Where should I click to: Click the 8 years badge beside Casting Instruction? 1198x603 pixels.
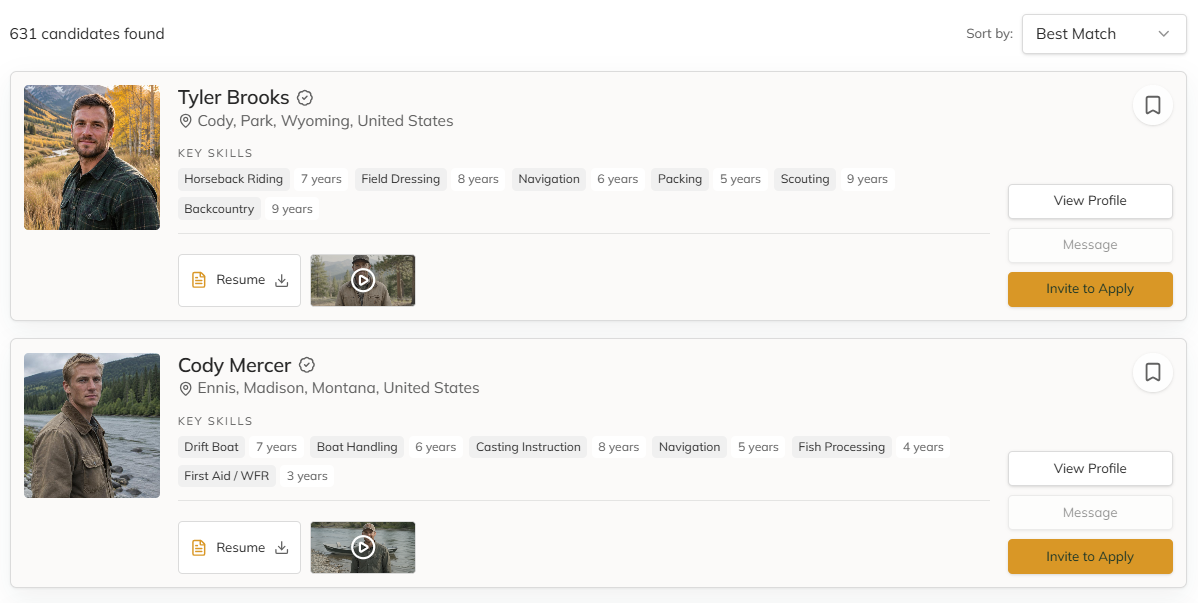(x=619, y=447)
